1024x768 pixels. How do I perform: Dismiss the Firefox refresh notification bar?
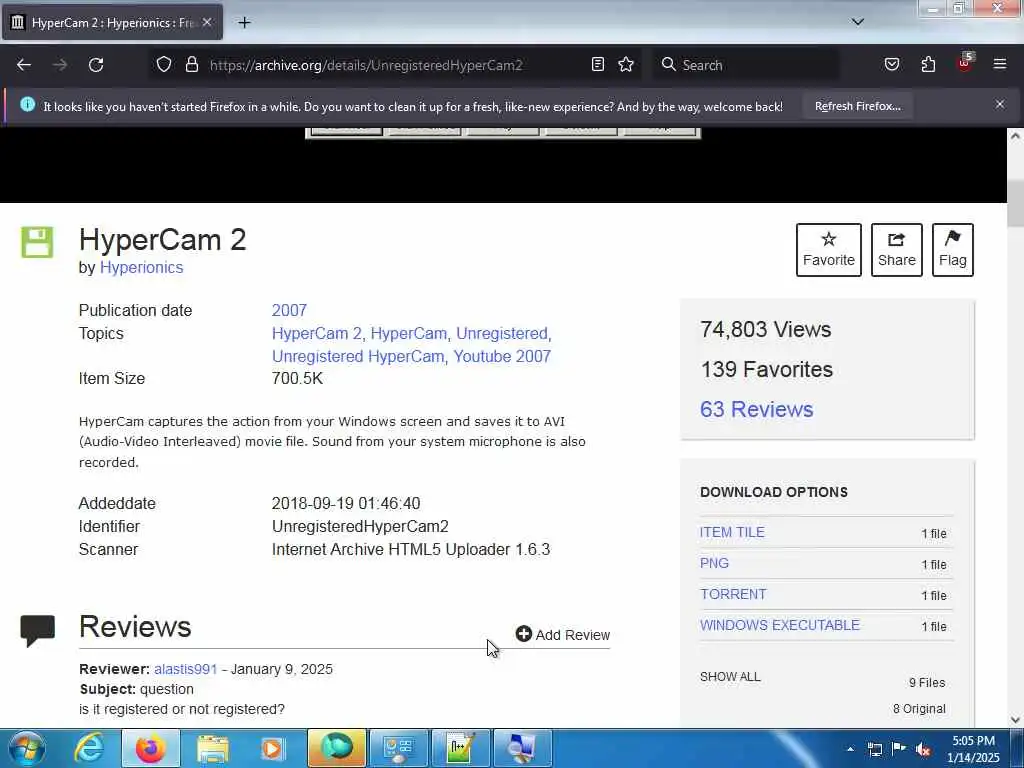coord(1000,104)
